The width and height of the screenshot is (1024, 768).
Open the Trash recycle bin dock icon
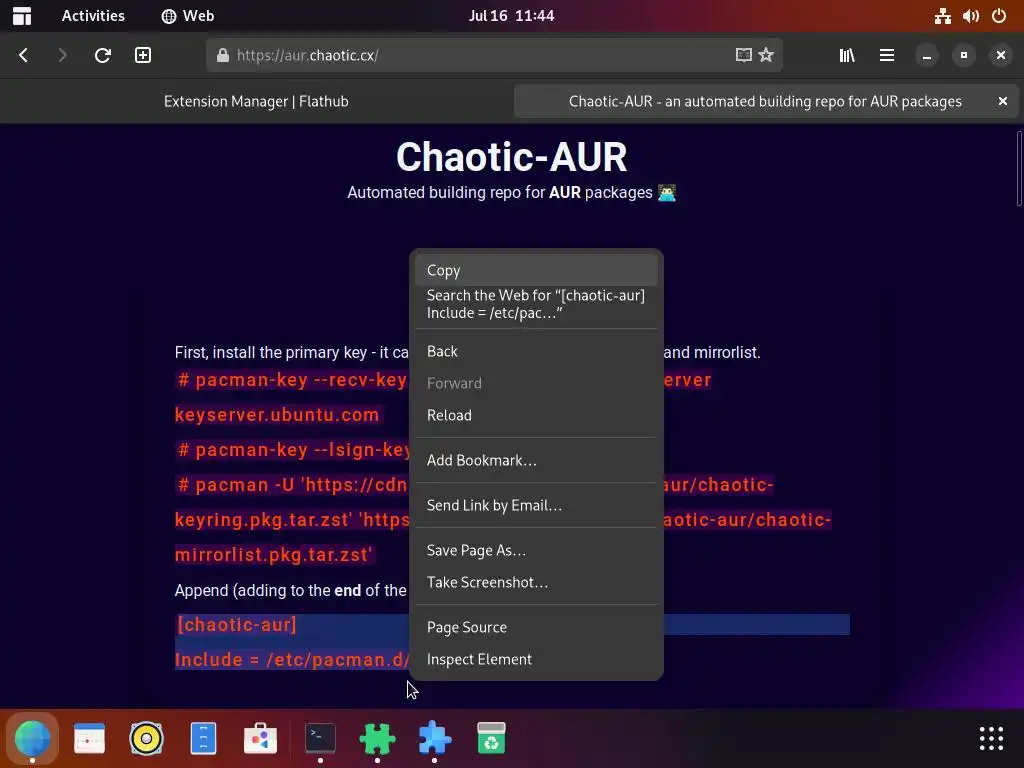pyautogui.click(x=491, y=738)
